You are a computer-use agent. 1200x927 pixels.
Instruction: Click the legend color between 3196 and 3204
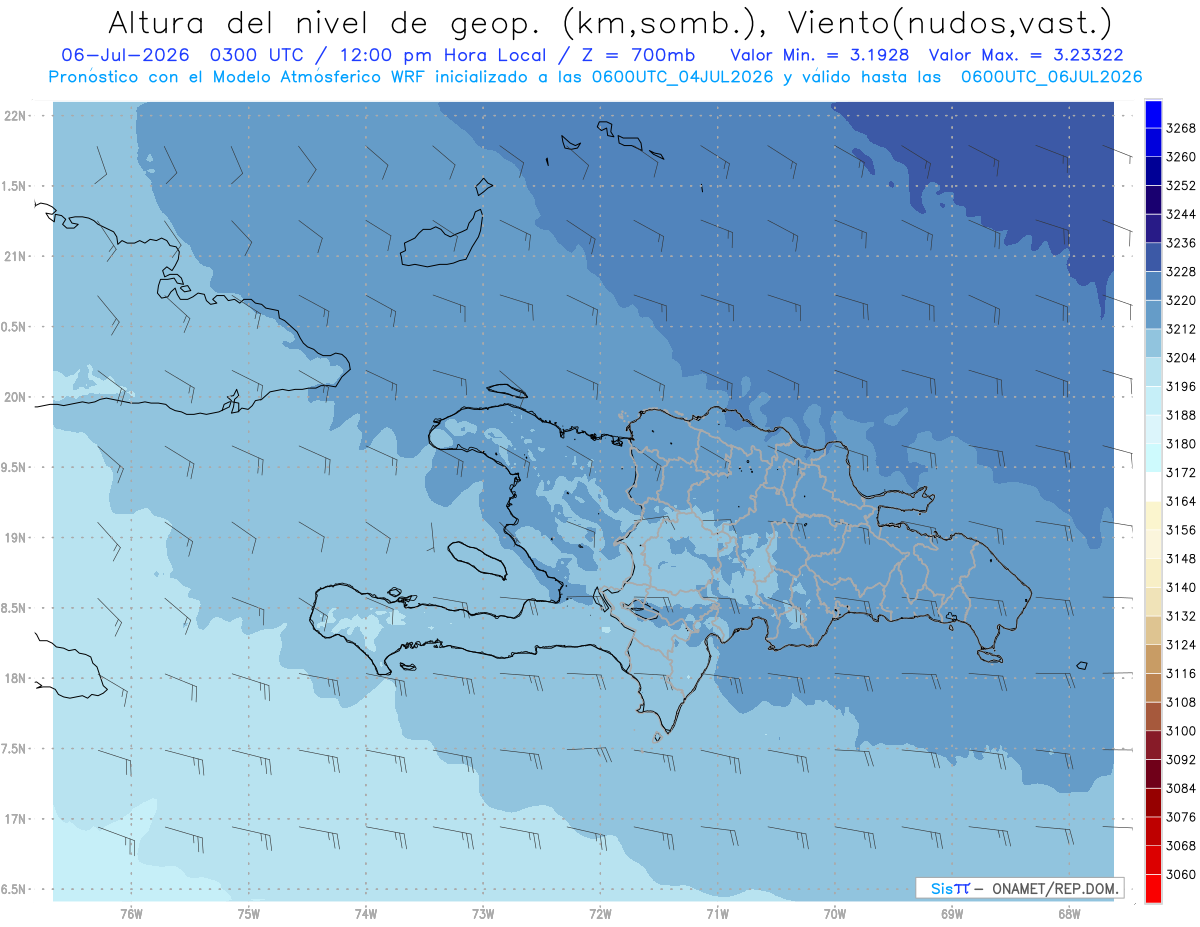click(1153, 372)
